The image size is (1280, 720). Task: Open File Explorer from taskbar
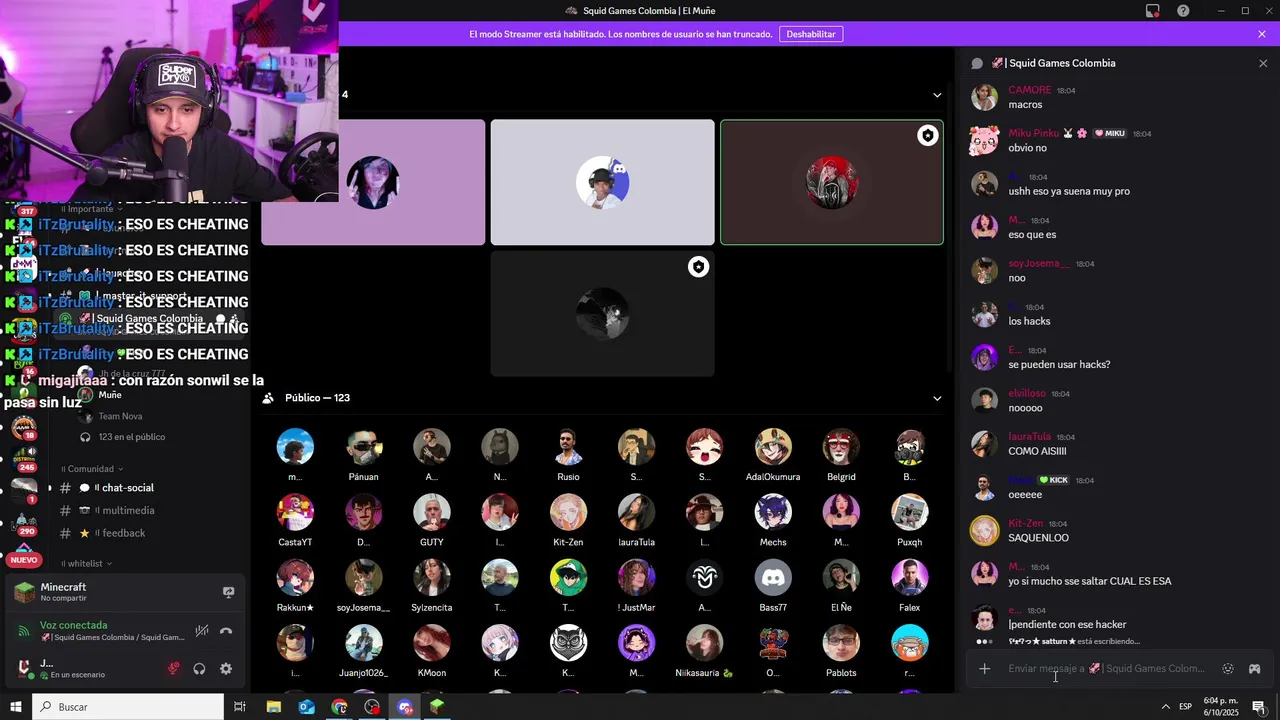[273, 707]
